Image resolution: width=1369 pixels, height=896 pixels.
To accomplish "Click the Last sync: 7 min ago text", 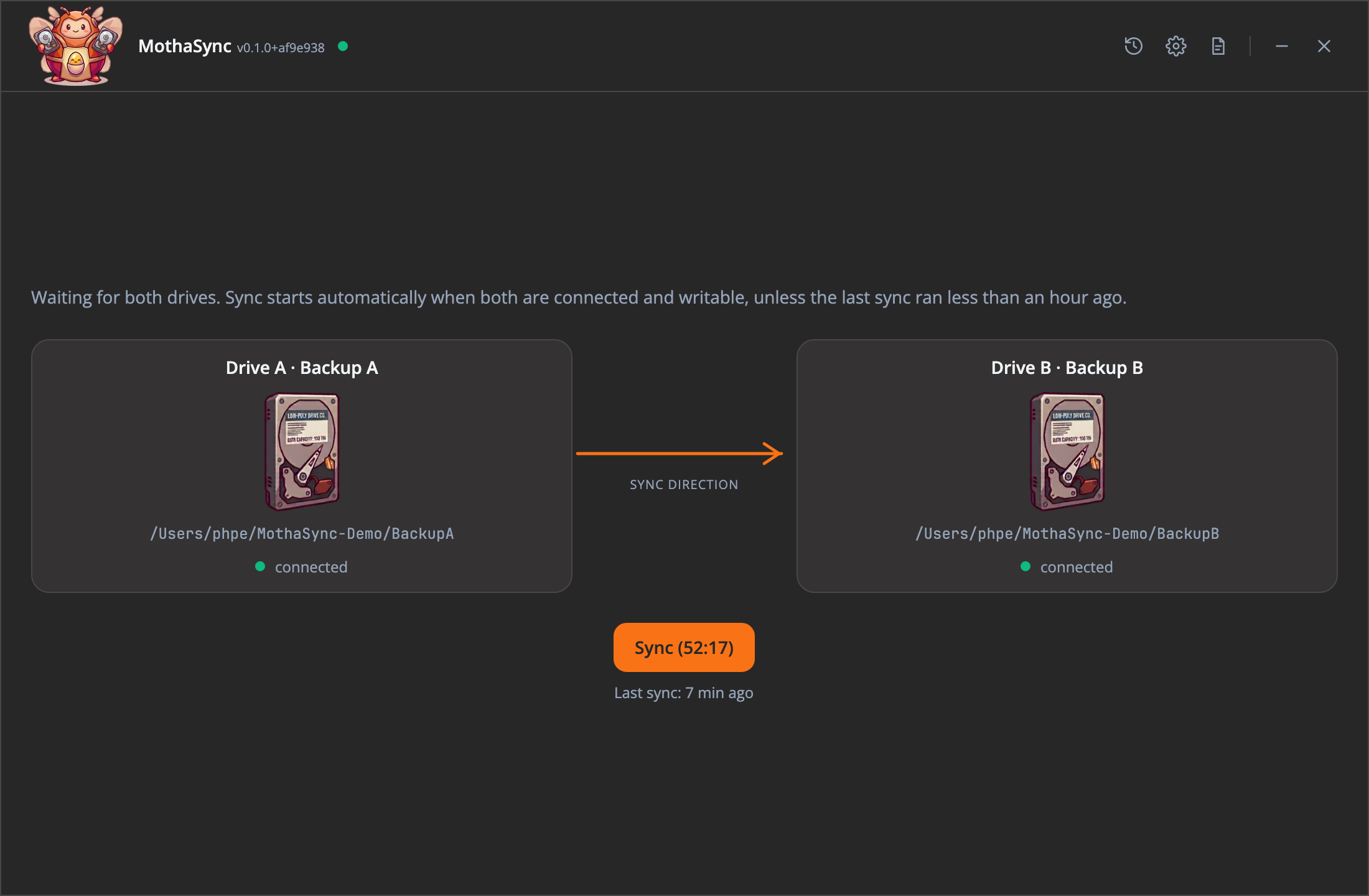I will (x=684, y=693).
